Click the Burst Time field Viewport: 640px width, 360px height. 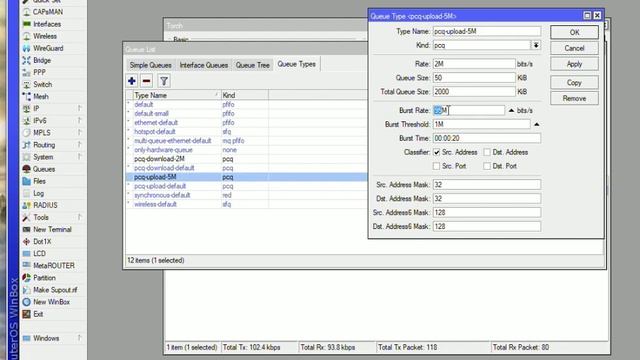487,138
